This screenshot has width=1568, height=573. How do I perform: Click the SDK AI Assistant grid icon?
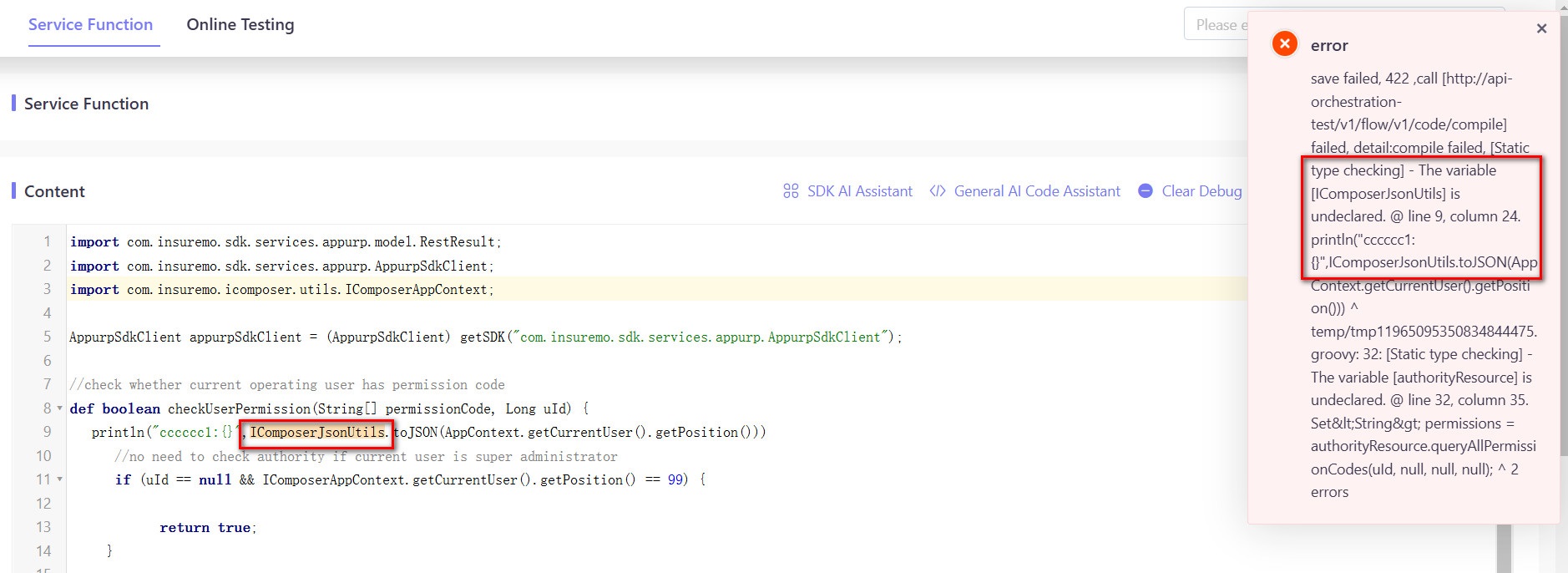[x=791, y=191]
